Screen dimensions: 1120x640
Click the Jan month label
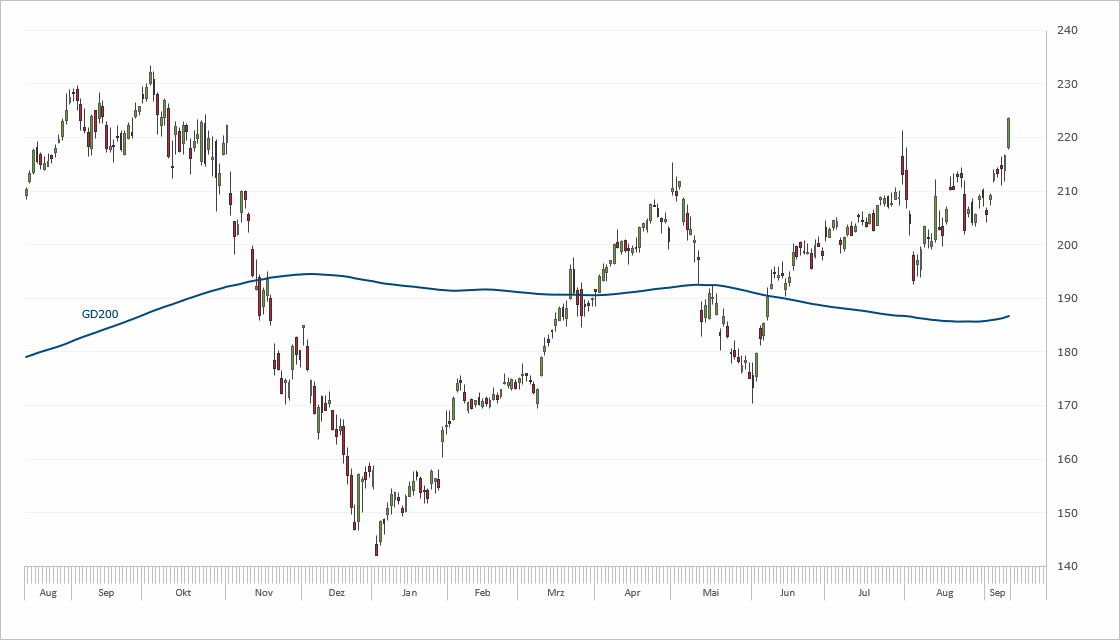click(409, 593)
